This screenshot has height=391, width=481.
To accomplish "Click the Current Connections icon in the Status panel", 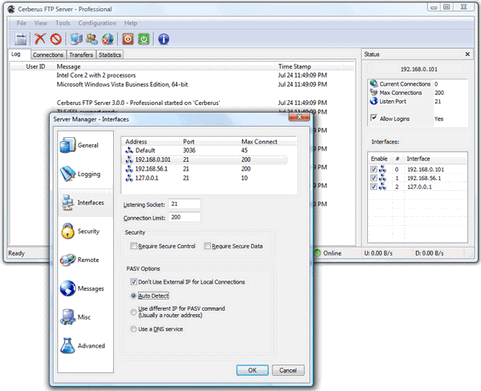I will point(374,84).
